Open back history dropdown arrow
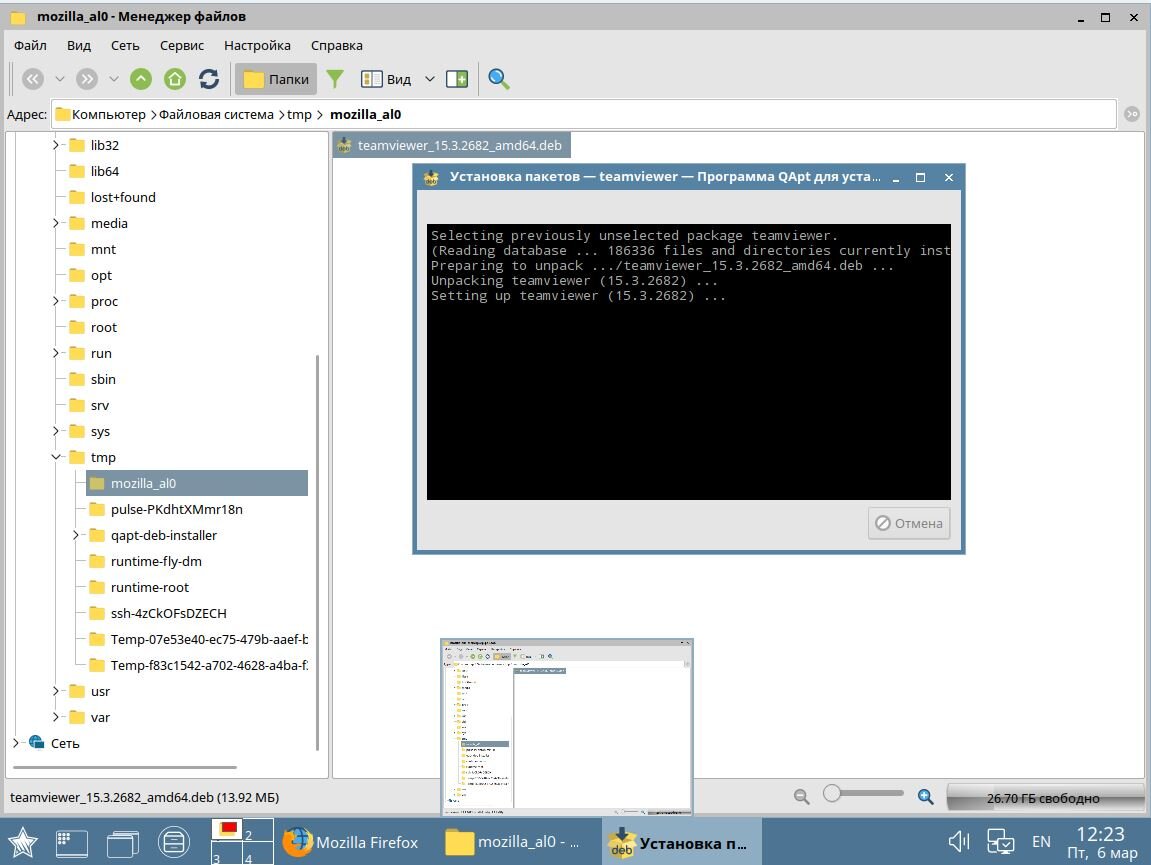This screenshot has width=1151, height=865. tap(60, 79)
